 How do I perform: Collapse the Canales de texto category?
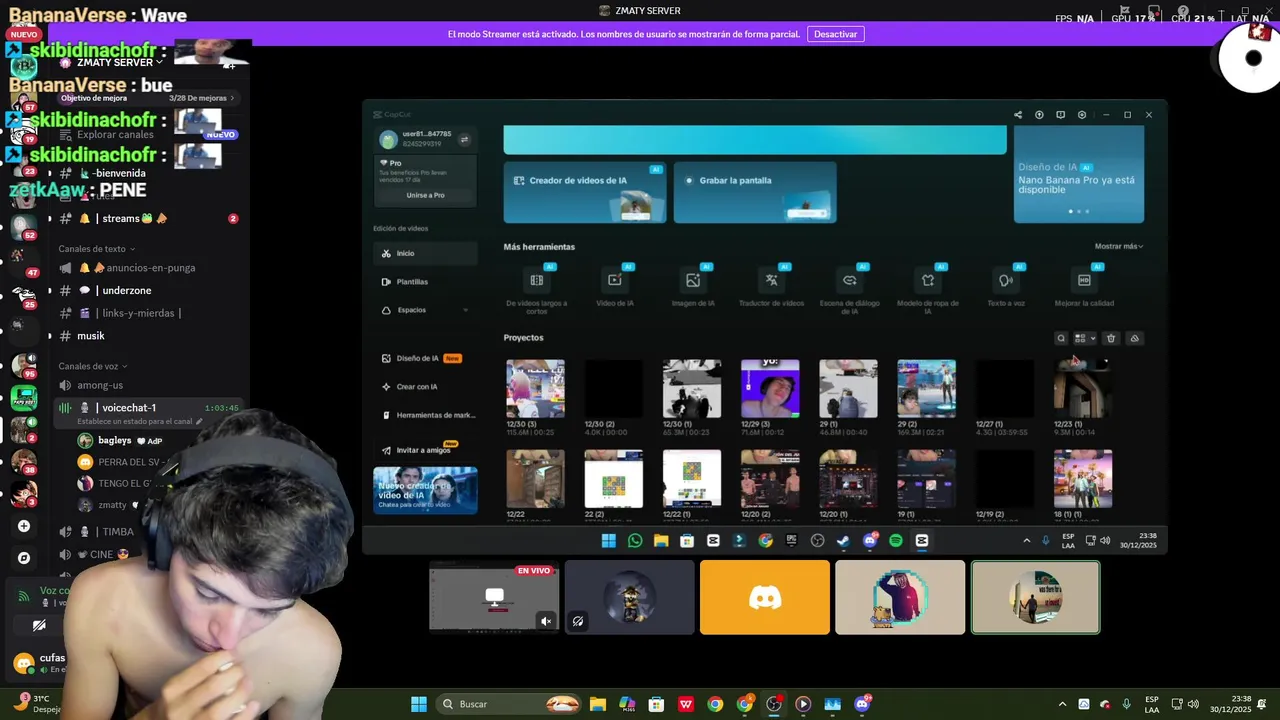click(x=96, y=249)
